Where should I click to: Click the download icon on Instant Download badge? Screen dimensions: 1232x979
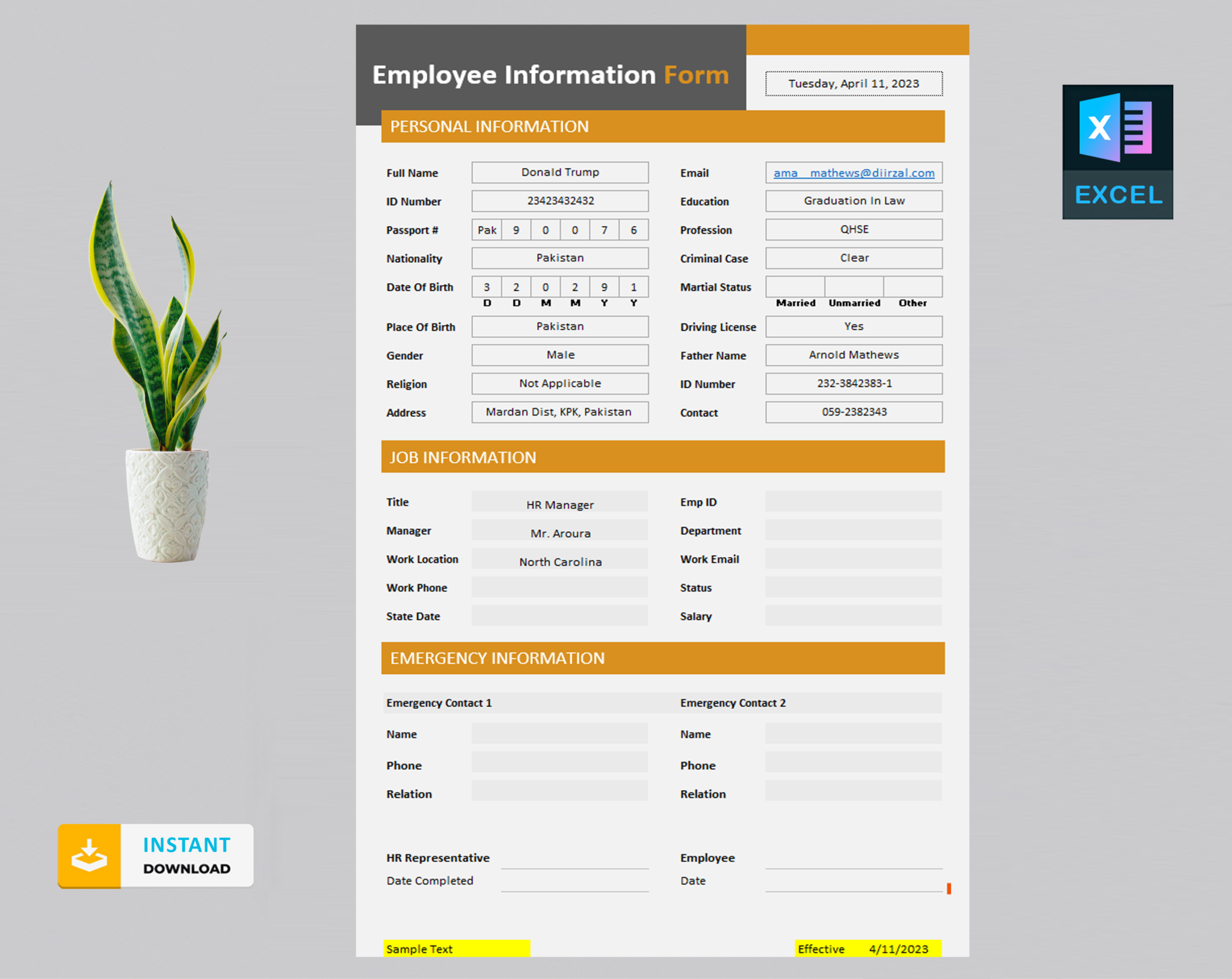click(x=90, y=856)
